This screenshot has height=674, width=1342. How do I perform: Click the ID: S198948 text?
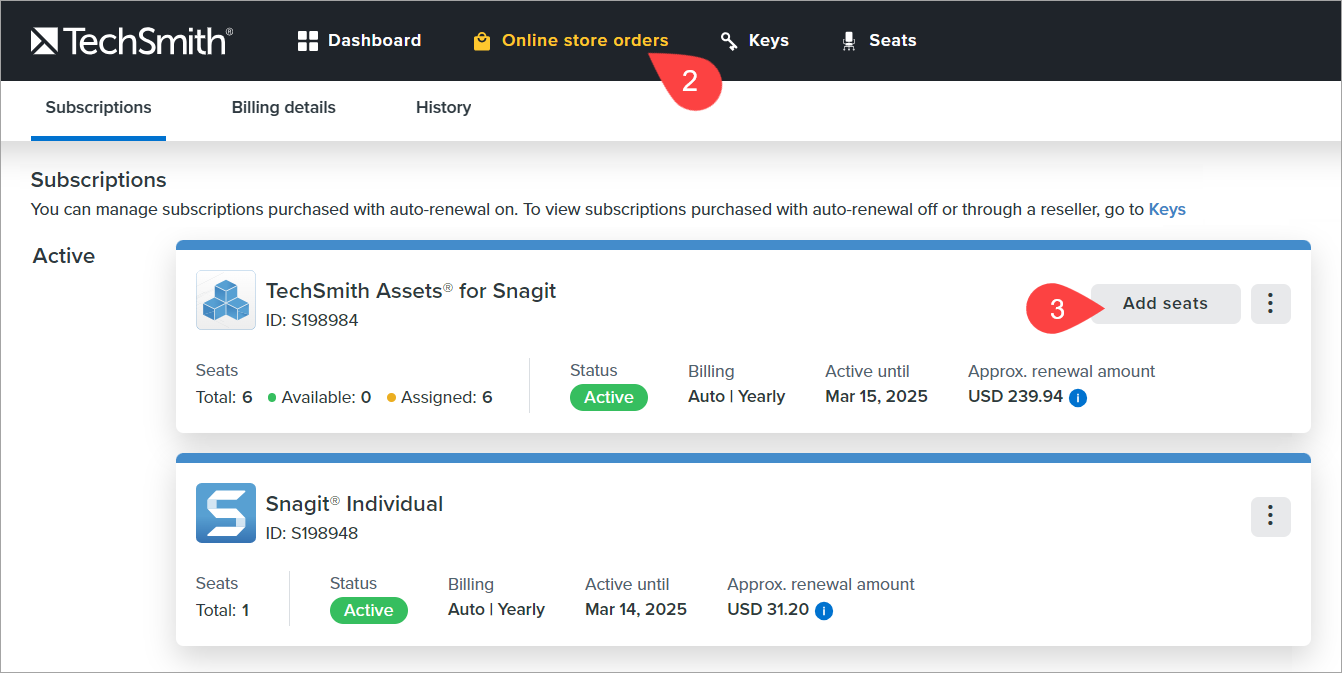point(312,534)
